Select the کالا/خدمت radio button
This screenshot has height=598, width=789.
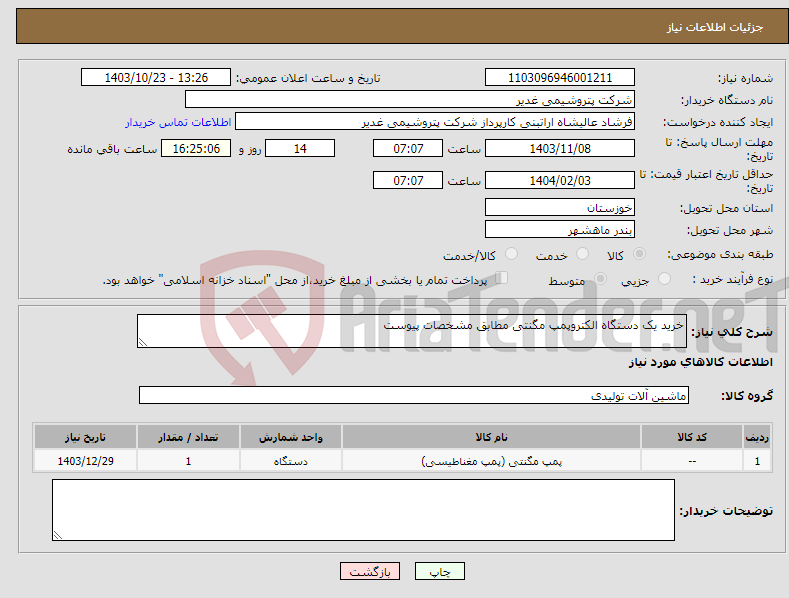(511, 254)
